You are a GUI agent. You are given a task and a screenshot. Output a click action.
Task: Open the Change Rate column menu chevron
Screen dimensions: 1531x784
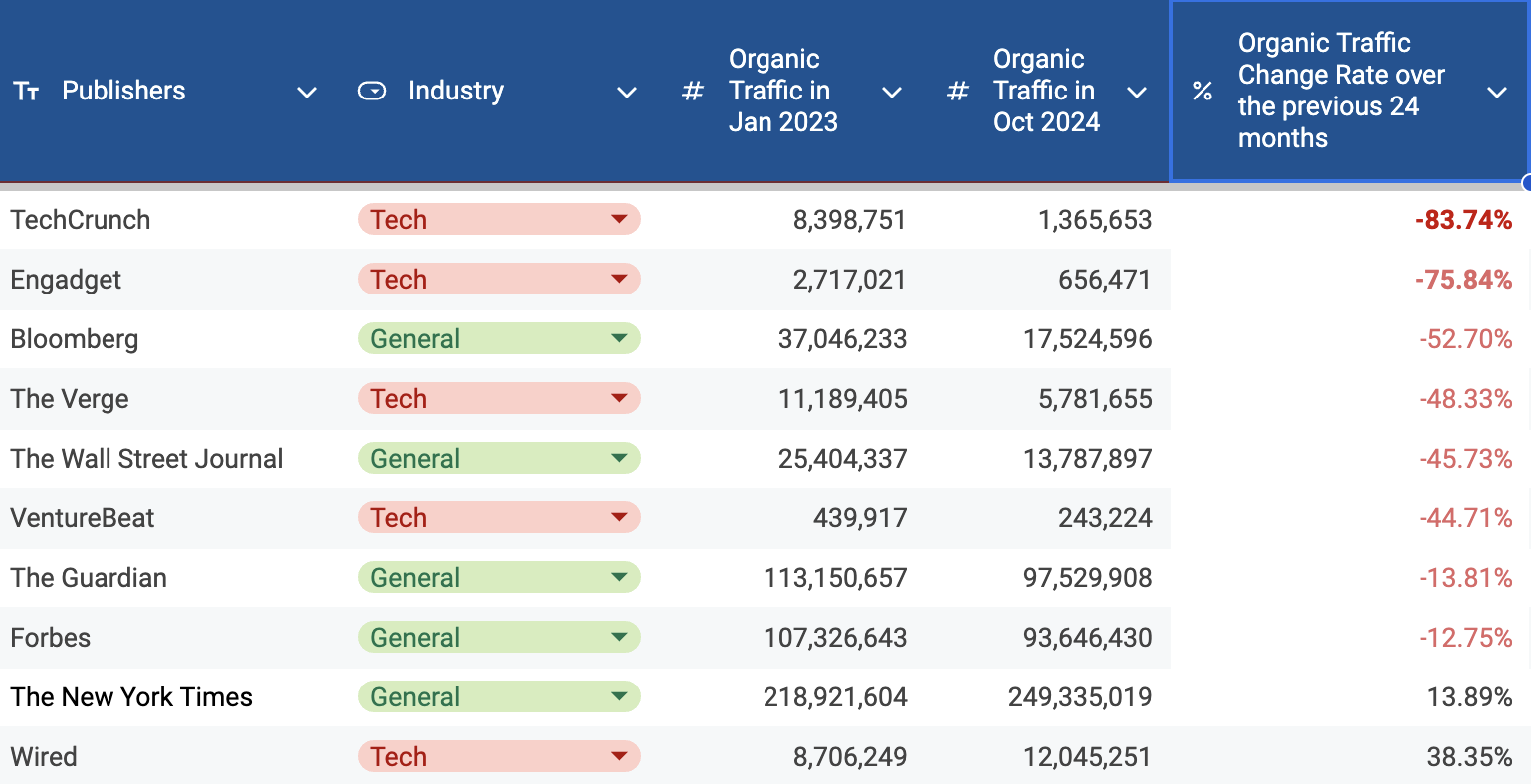[1497, 93]
